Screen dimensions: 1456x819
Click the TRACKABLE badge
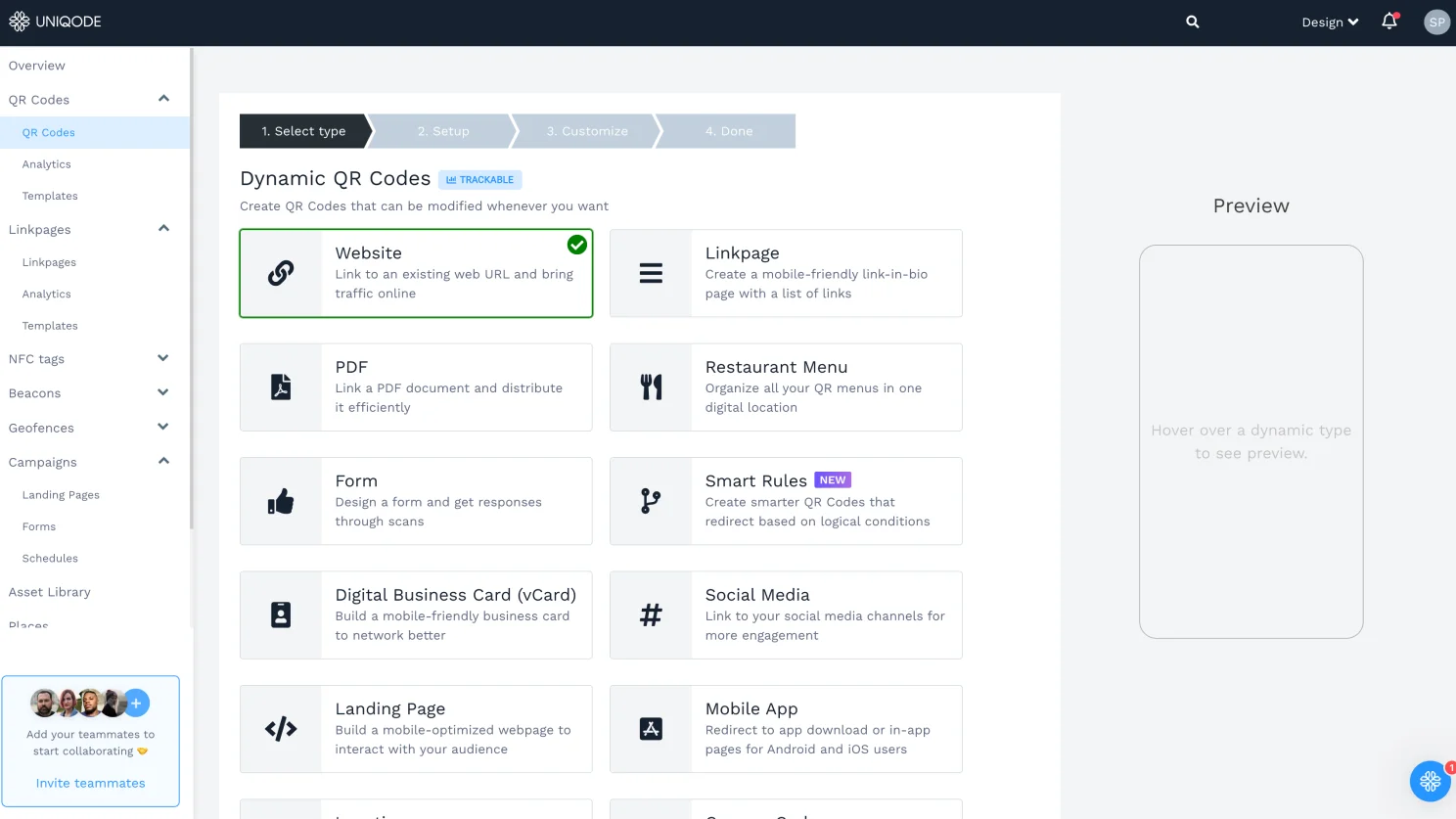479,180
